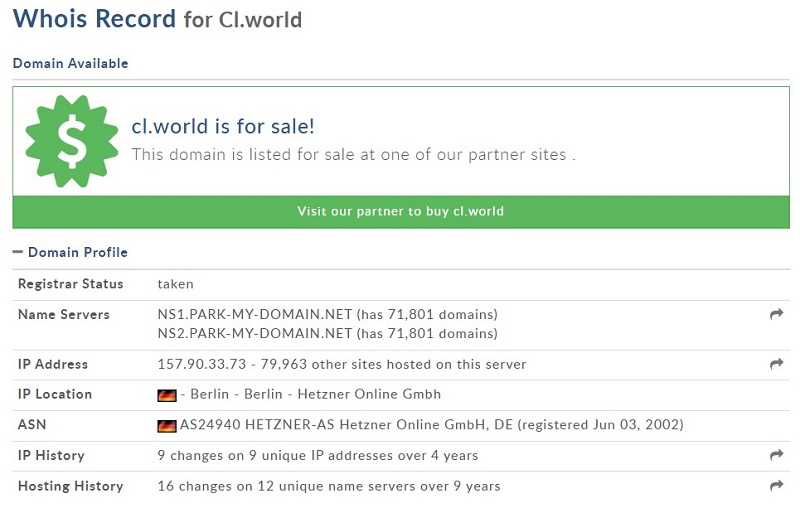The image size is (800, 508).
Task: Click the 'cl.world is for sale!' heading
Action: tap(222, 126)
